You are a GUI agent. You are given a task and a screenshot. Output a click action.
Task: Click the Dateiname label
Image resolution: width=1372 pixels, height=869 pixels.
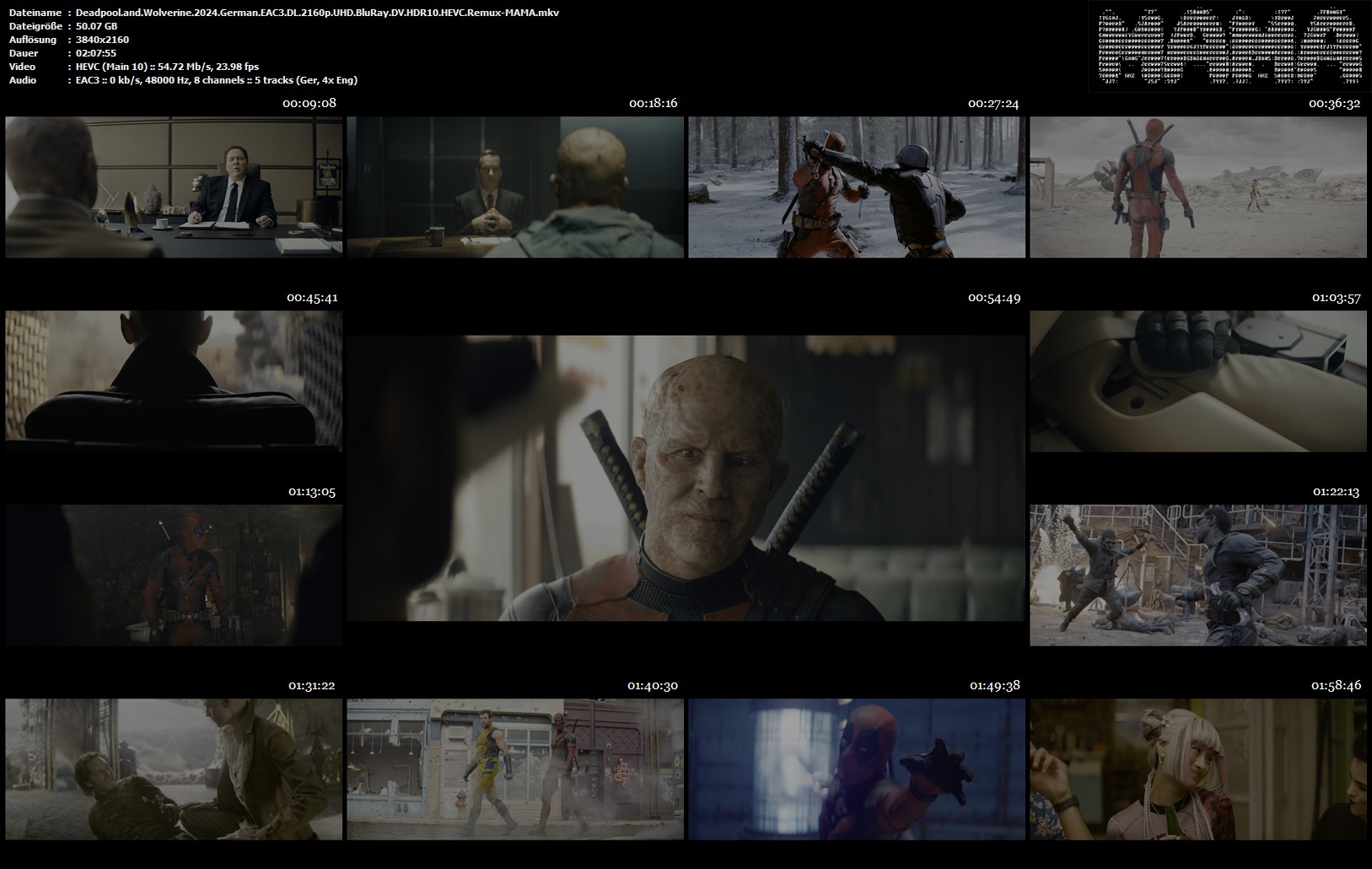tap(35, 13)
